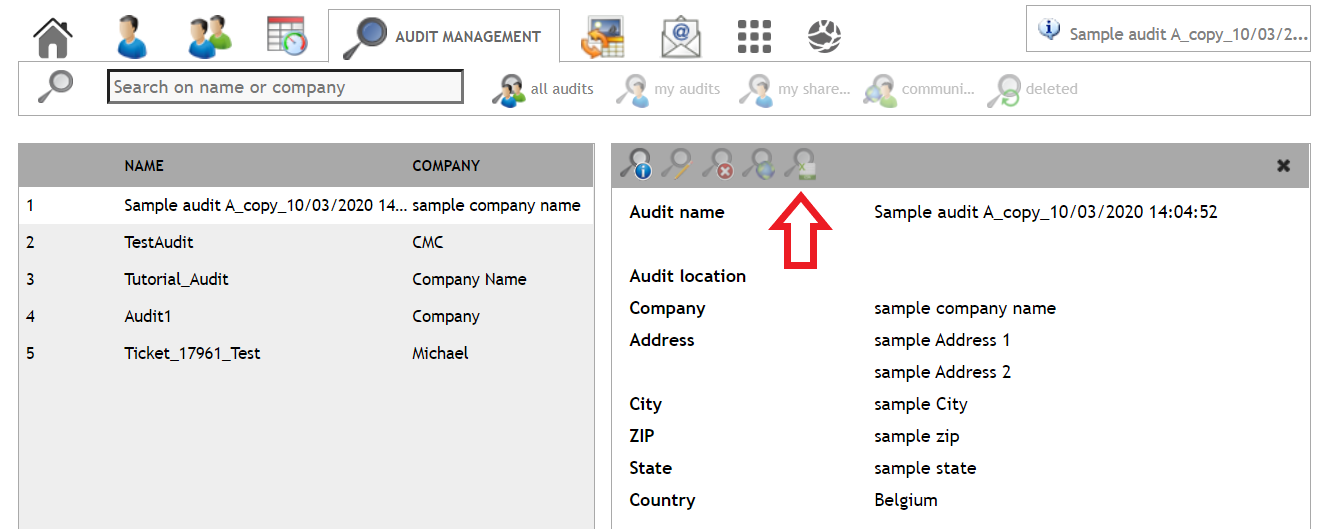Viewport: 1330px width, 529px height.
Task: Open the globe network icon
Action: pyautogui.click(x=824, y=37)
